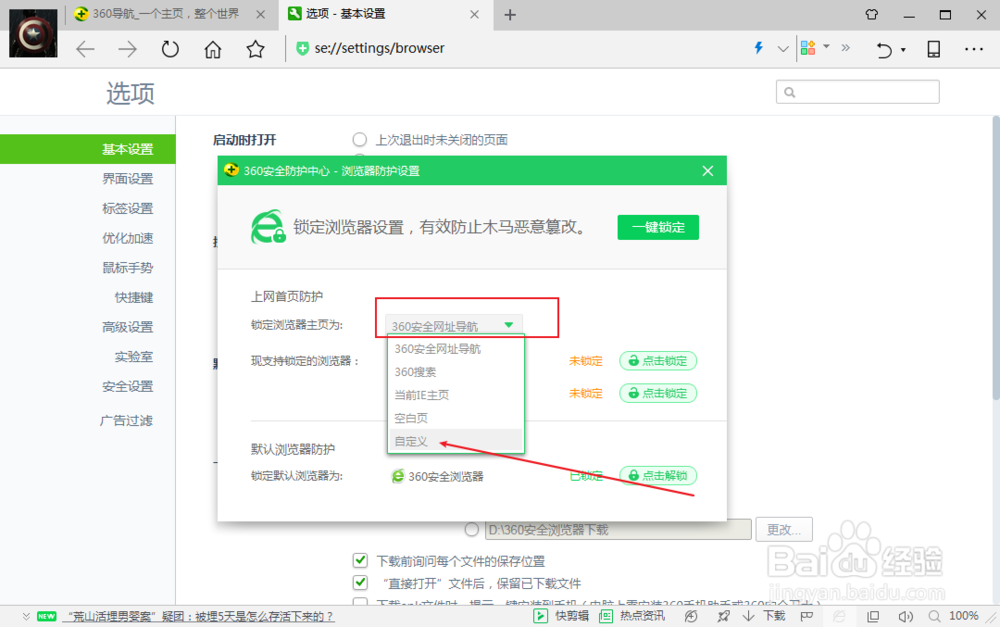Bookmark this page with the star icon

(x=256, y=49)
